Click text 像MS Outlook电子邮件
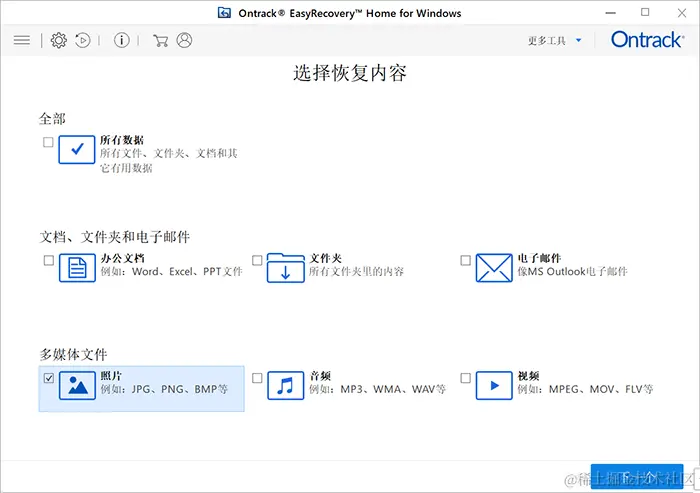 (572, 271)
